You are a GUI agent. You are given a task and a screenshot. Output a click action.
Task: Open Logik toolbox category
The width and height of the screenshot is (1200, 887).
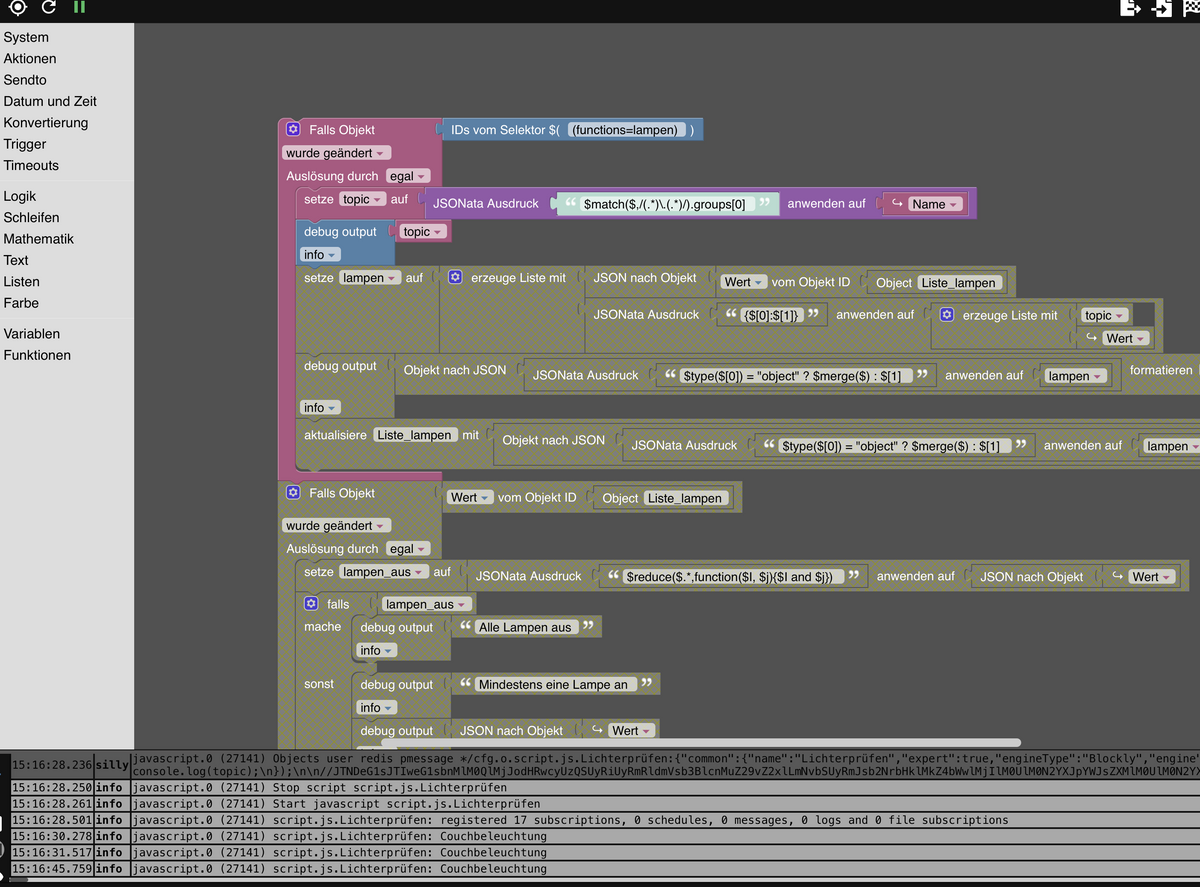20,196
